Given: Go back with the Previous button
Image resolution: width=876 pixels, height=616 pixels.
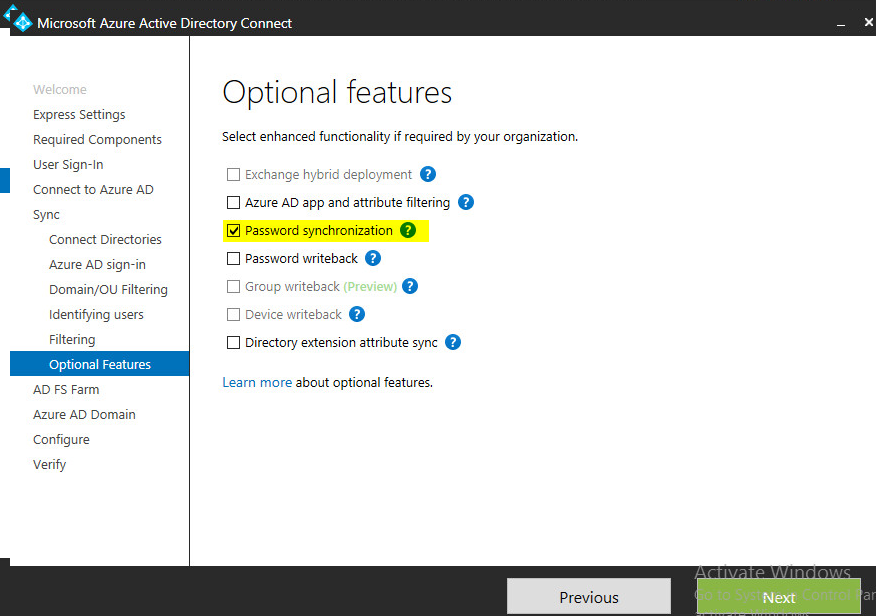Looking at the screenshot, I should [588, 597].
